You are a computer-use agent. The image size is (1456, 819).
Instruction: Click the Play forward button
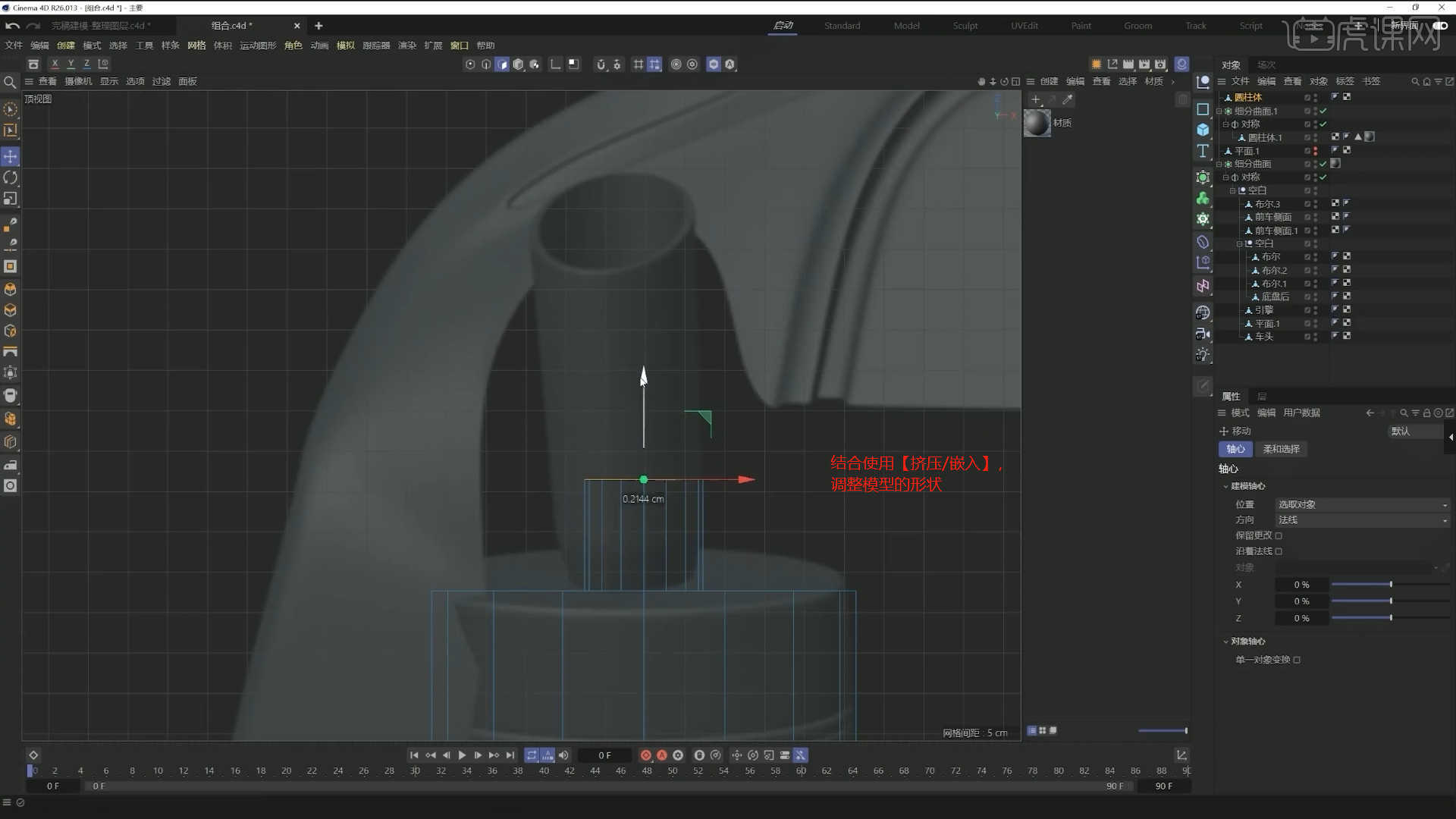(462, 755)
